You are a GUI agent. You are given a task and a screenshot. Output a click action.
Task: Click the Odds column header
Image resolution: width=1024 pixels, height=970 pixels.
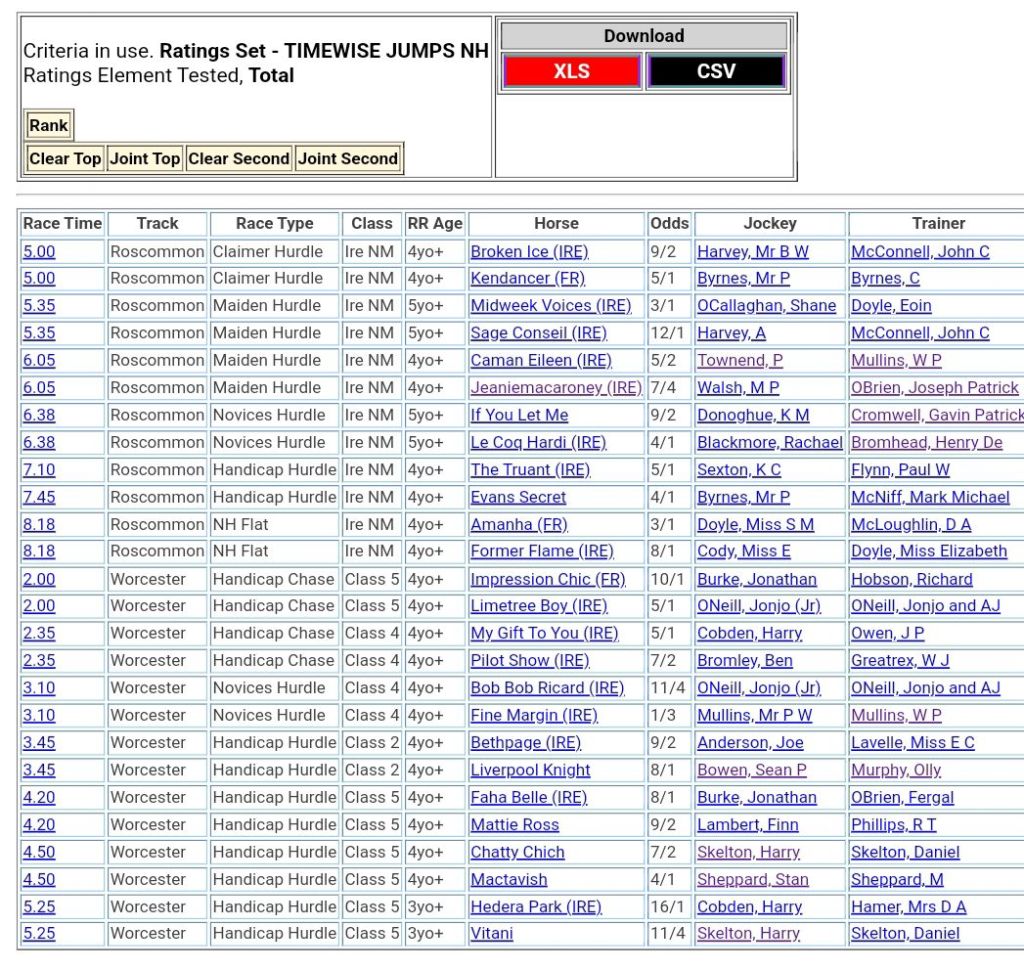669,224
